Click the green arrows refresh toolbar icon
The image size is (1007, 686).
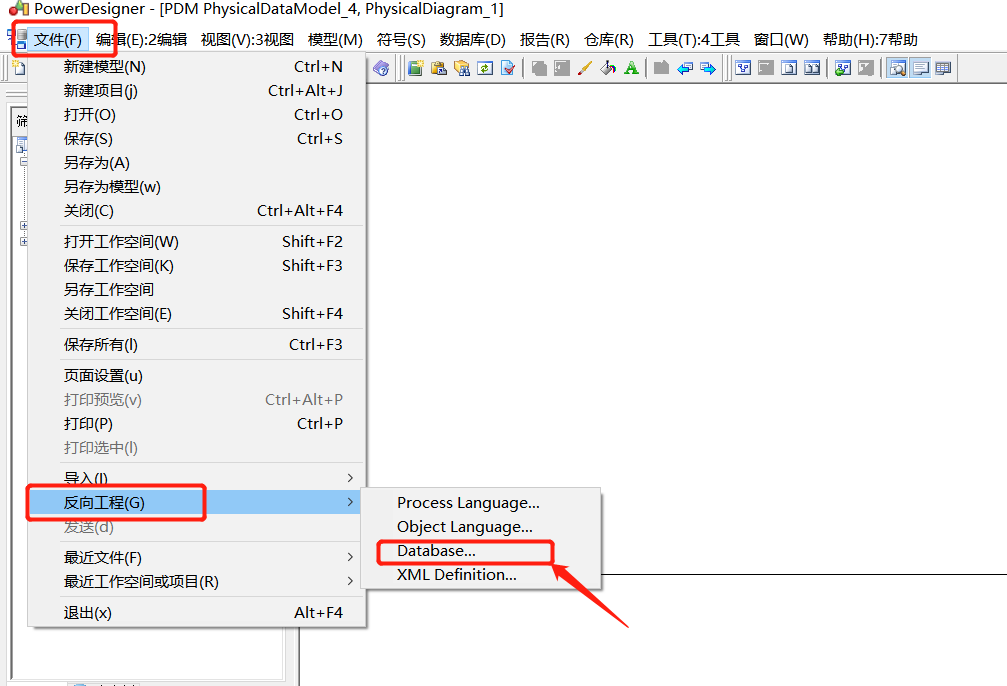point(485,67)
